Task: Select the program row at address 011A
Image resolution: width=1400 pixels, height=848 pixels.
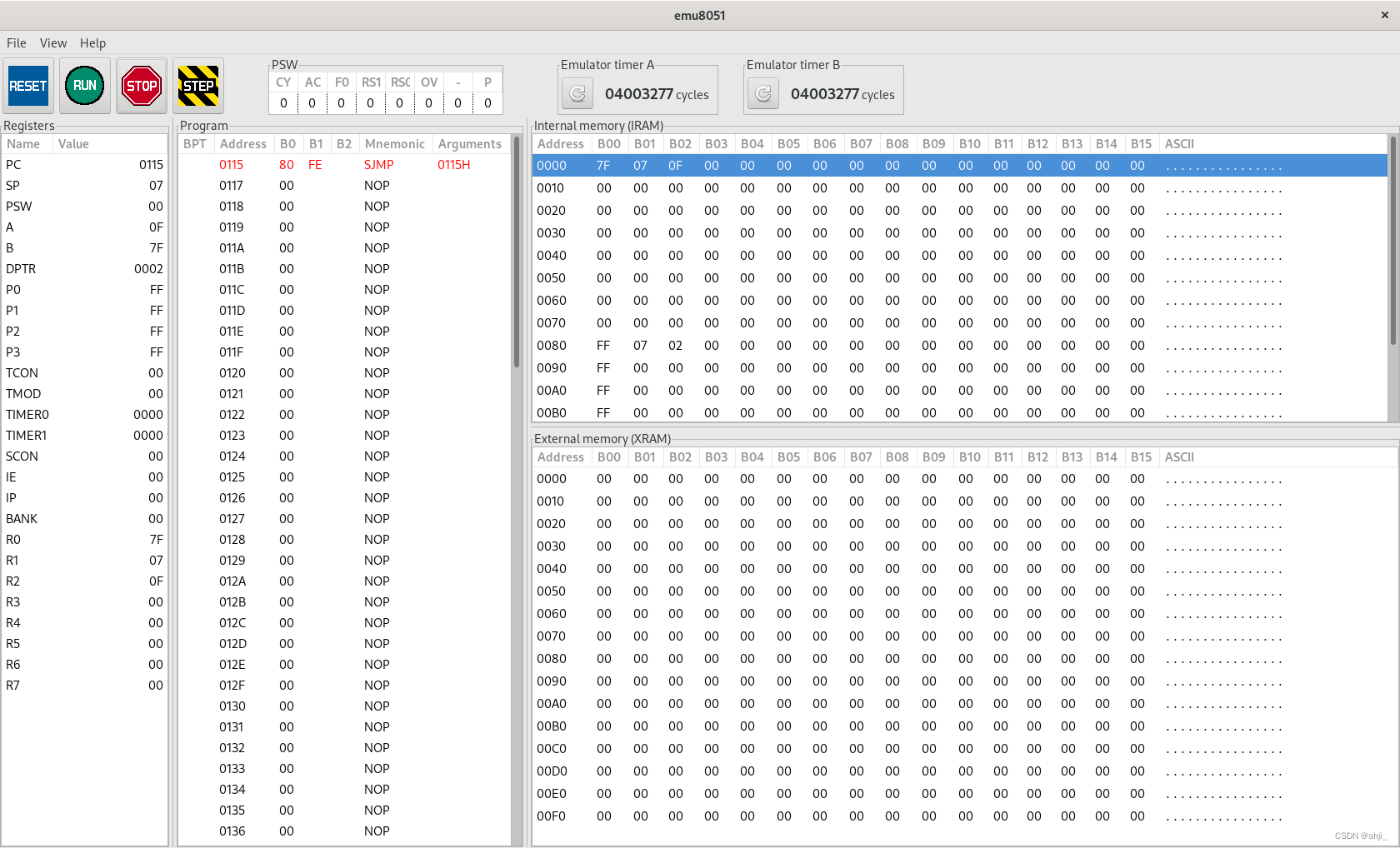Action: [344, 248]
